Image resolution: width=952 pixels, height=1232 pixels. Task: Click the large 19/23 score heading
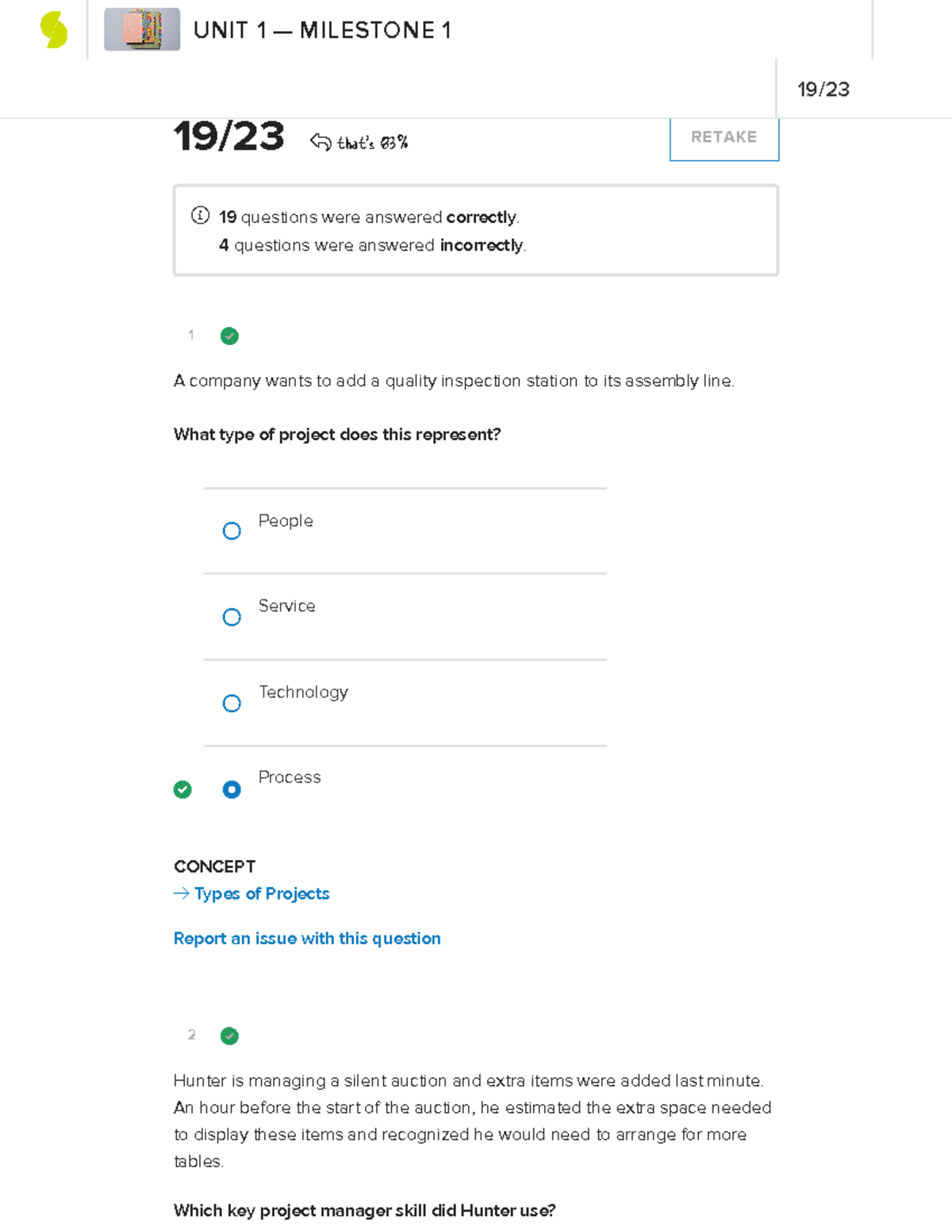tap(228, 136)
